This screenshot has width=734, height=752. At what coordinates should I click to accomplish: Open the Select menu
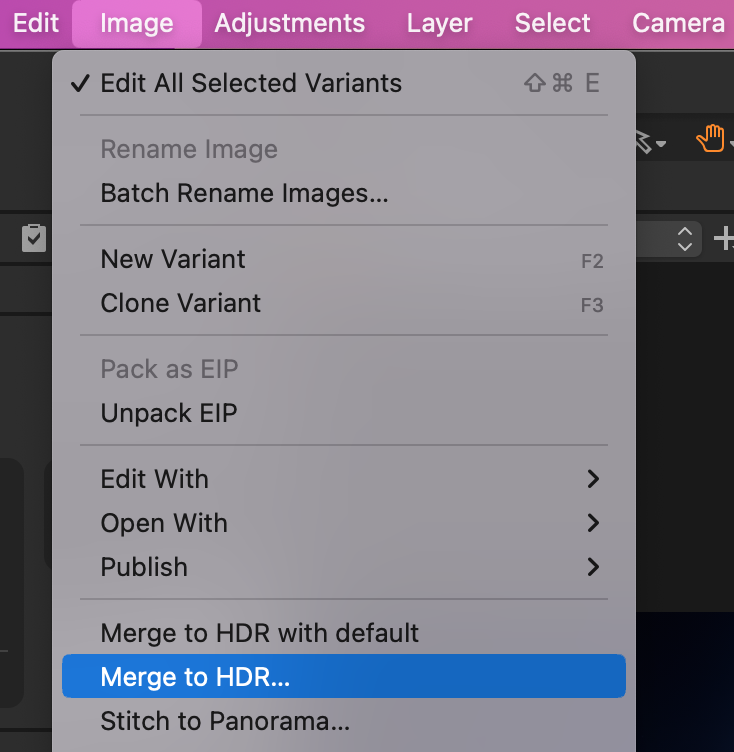(553, 23)
